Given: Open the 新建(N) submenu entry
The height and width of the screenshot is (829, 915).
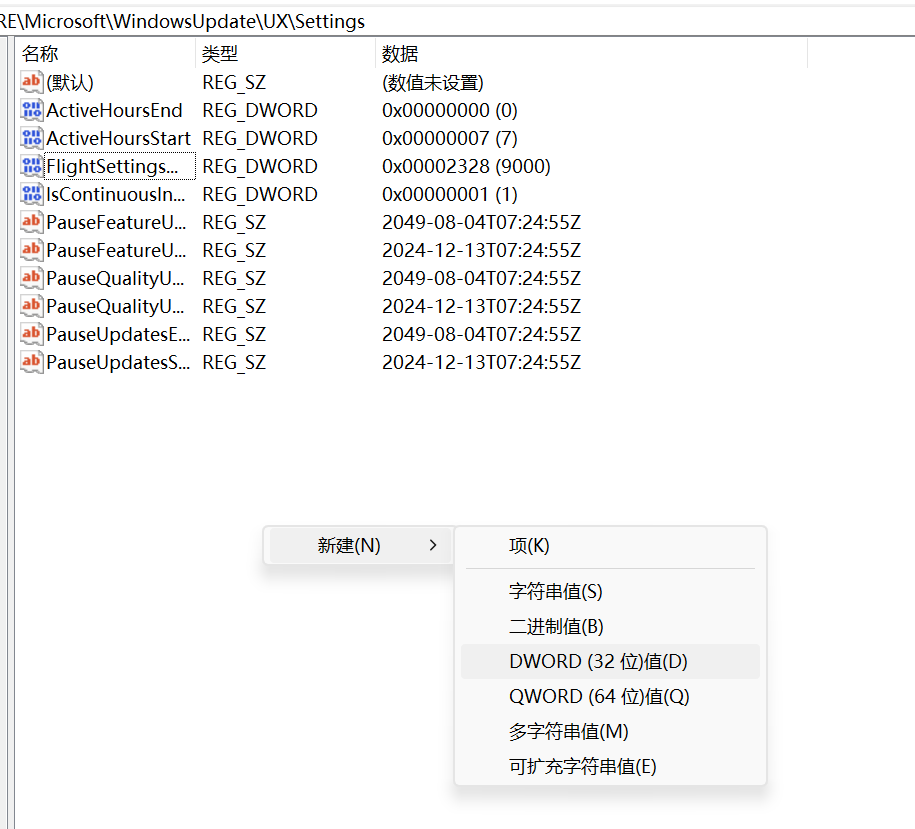Looking at the screenshot, I should [x=361, y=545].
